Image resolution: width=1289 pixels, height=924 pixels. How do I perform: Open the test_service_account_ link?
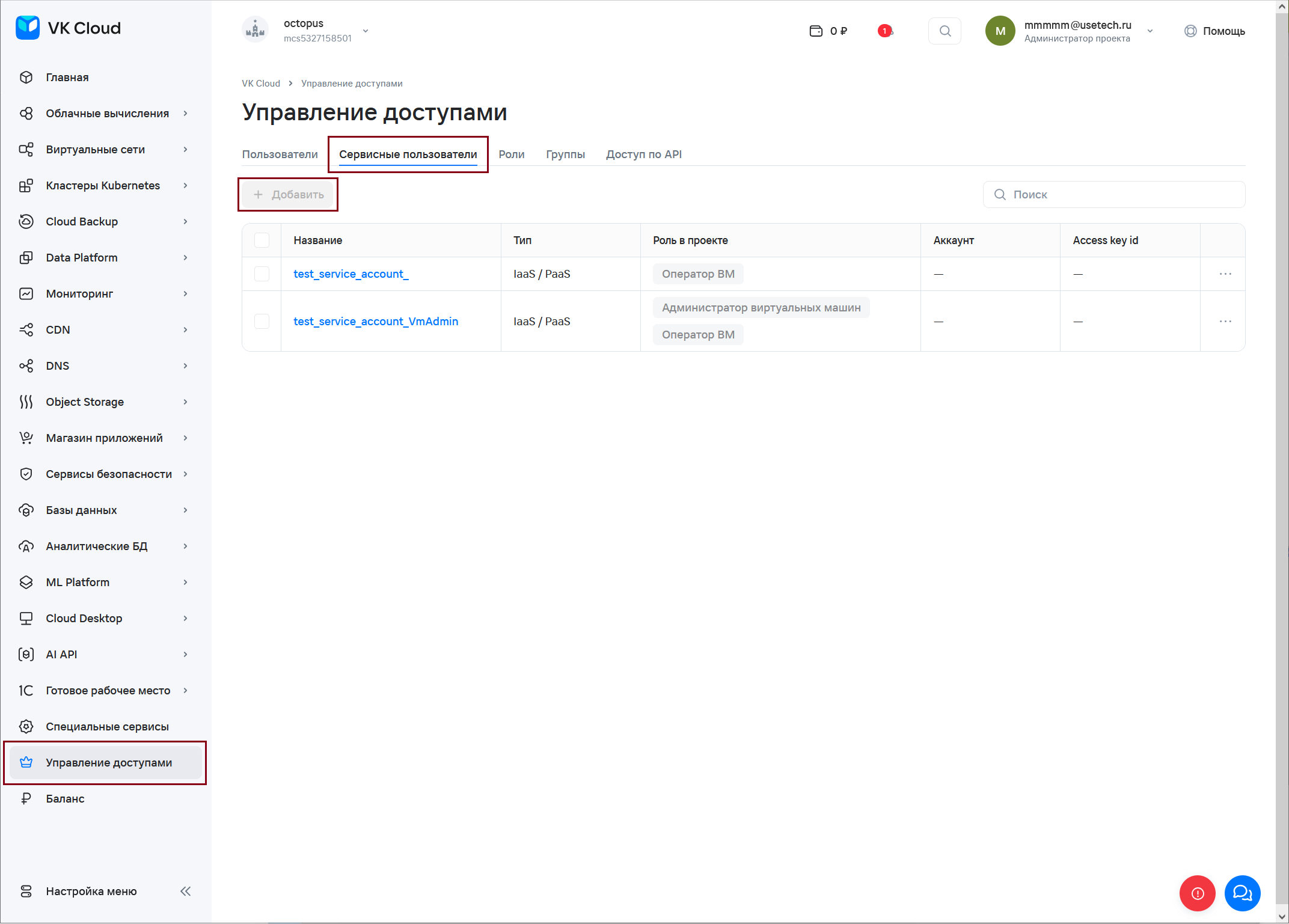(x=351, y=274)
